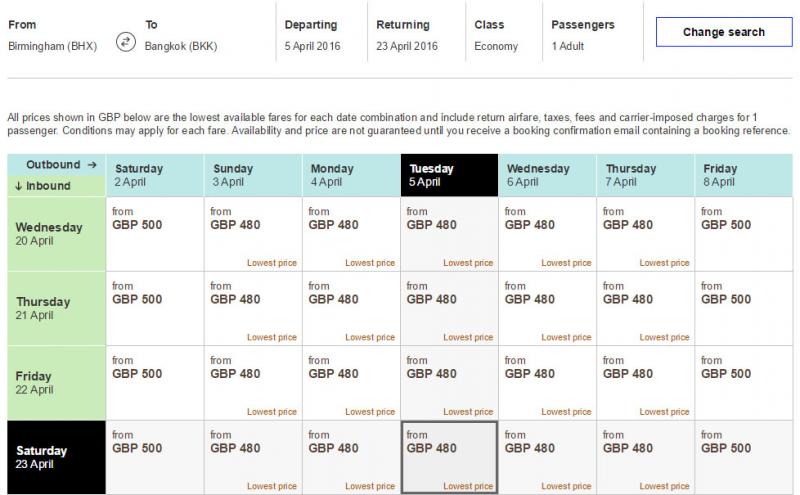The width and height of the screenshot is (800, 495).
Task: Click the To Bangkok (BKK) field
Action: point(181,35)
